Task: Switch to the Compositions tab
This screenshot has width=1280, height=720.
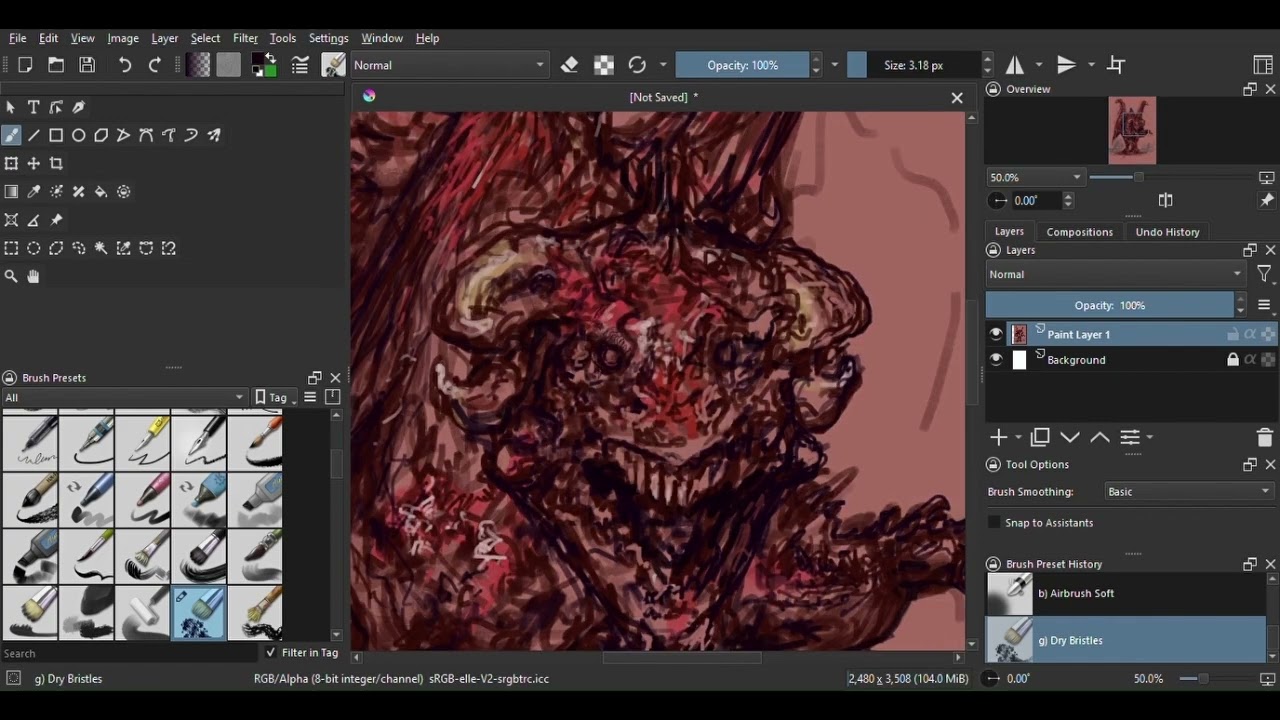Action: tap(1079, 232)
